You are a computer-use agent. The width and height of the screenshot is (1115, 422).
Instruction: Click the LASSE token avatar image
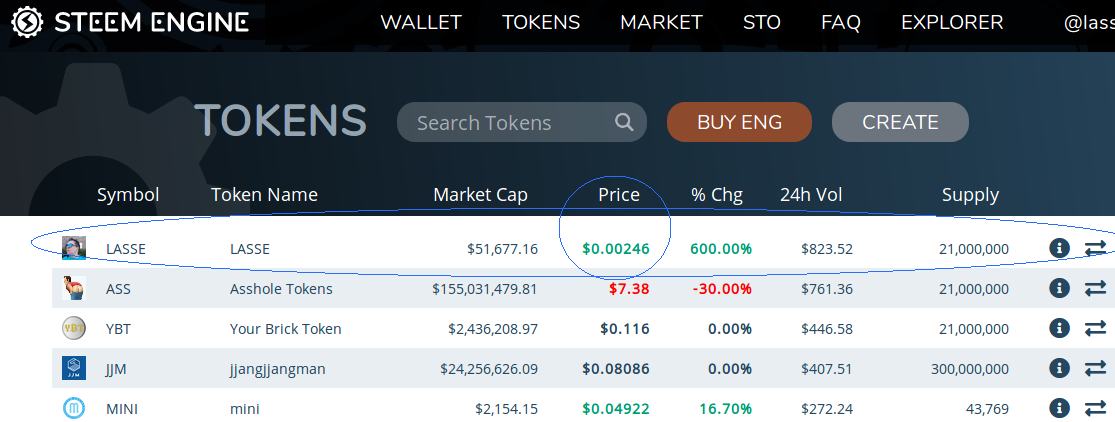coord(74,248)
